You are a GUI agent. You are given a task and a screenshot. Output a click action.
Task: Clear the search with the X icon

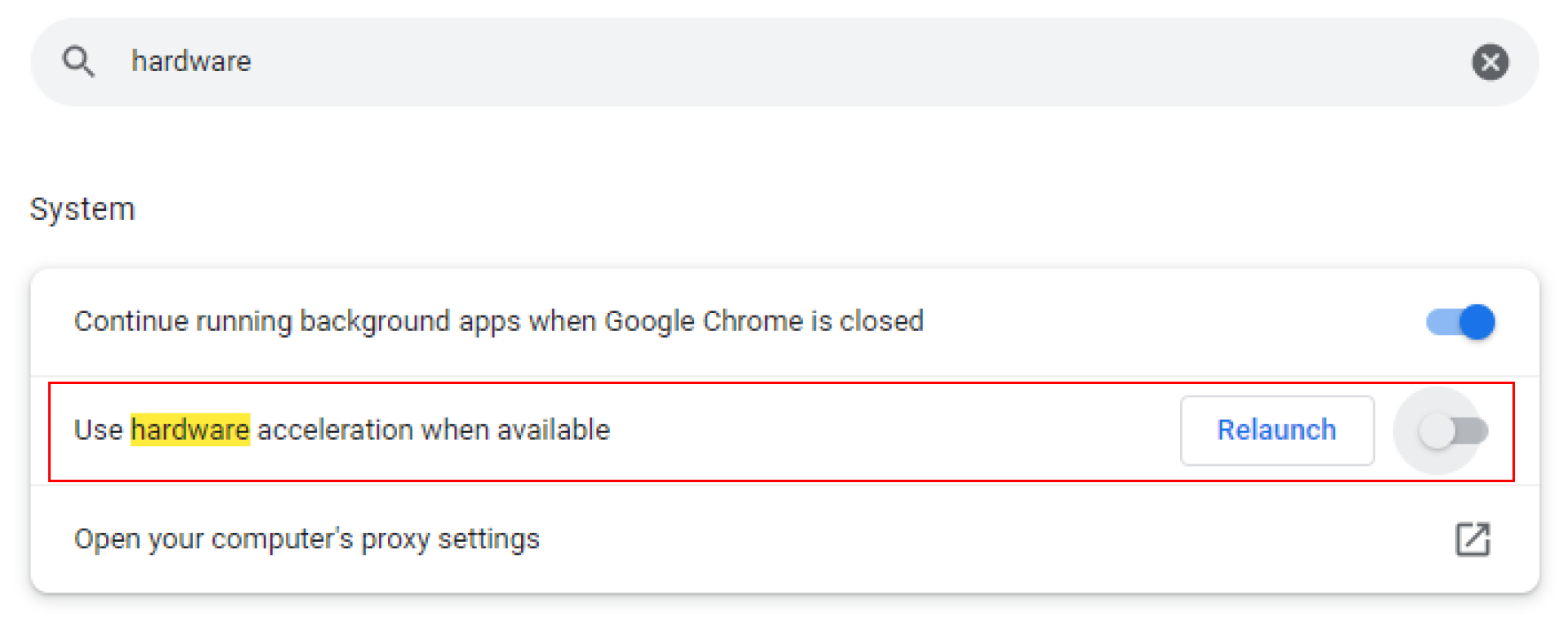click(x=1490, y=62)
